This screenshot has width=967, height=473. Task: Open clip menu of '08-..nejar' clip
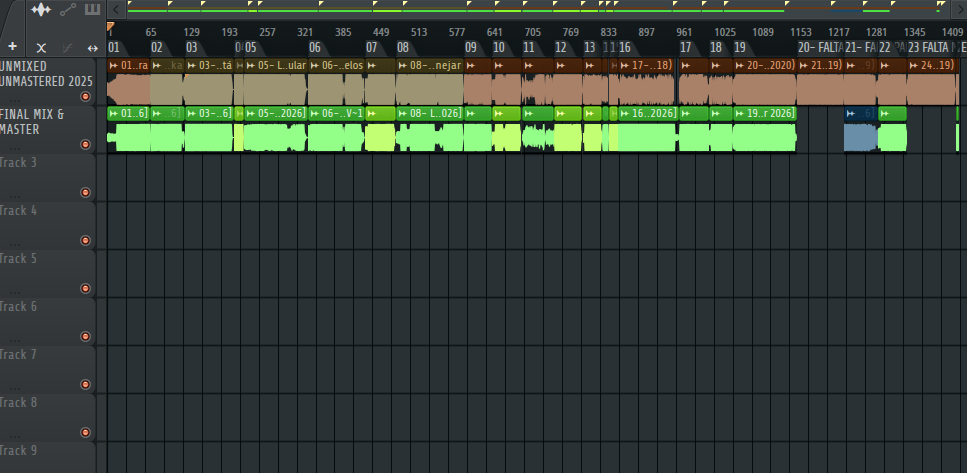[x=403, y=65]
